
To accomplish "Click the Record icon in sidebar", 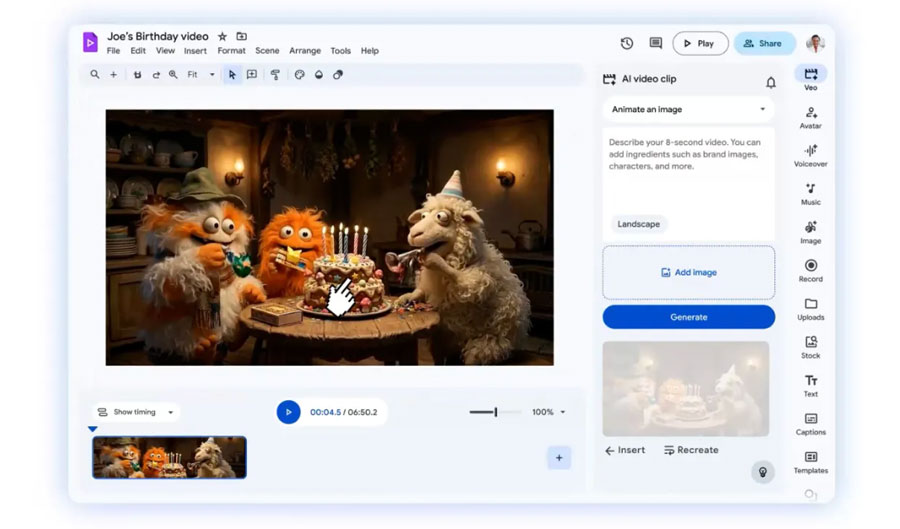I will (810, 270).
